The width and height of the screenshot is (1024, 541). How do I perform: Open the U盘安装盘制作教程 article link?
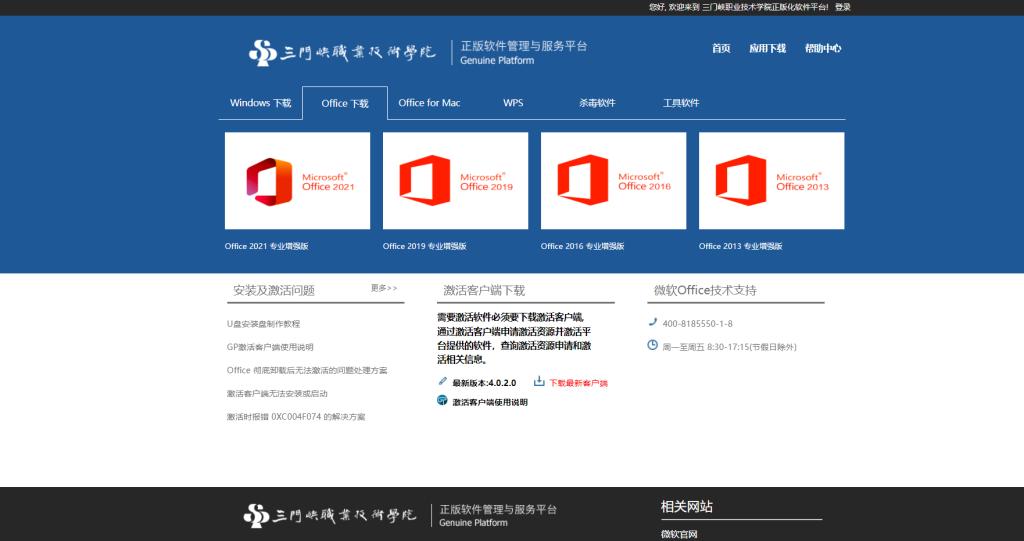pyautogui.click(x=263, y=324)
